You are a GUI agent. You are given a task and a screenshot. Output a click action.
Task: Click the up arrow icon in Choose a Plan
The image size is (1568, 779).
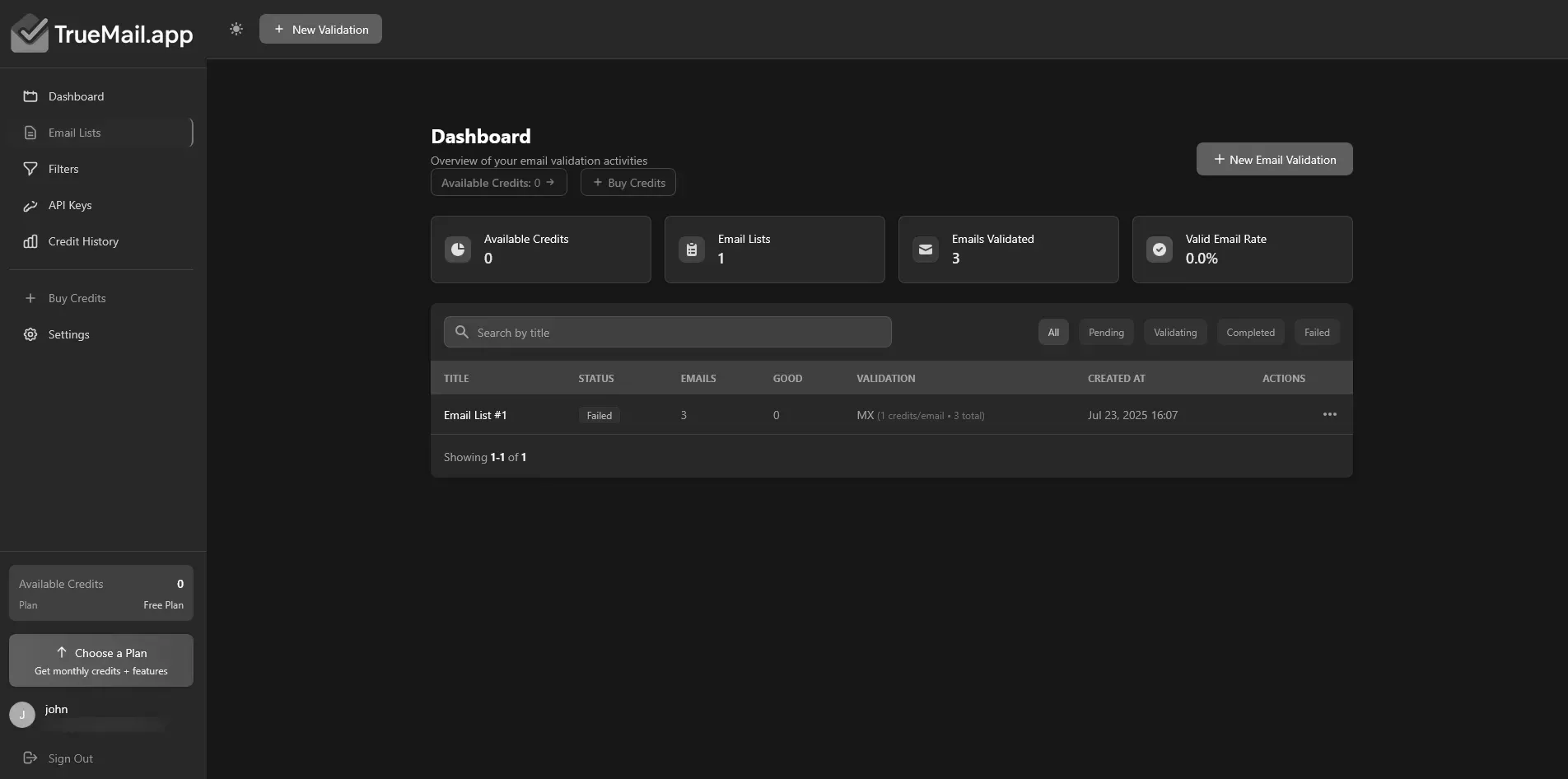(62, 652)
